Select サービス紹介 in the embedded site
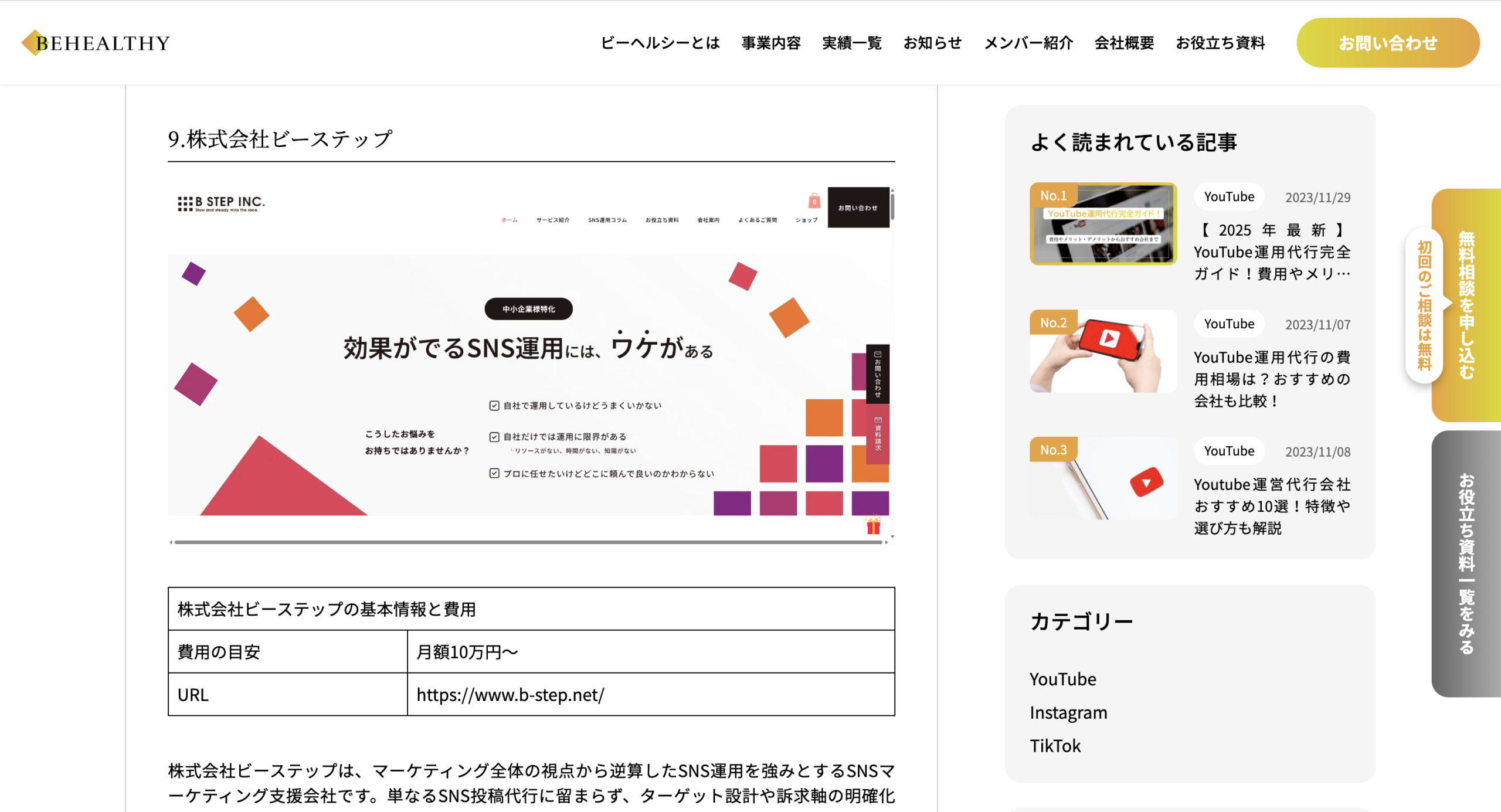Image resolution: width=1501 pixels, height=812 pixels. [x=553, y=220]
